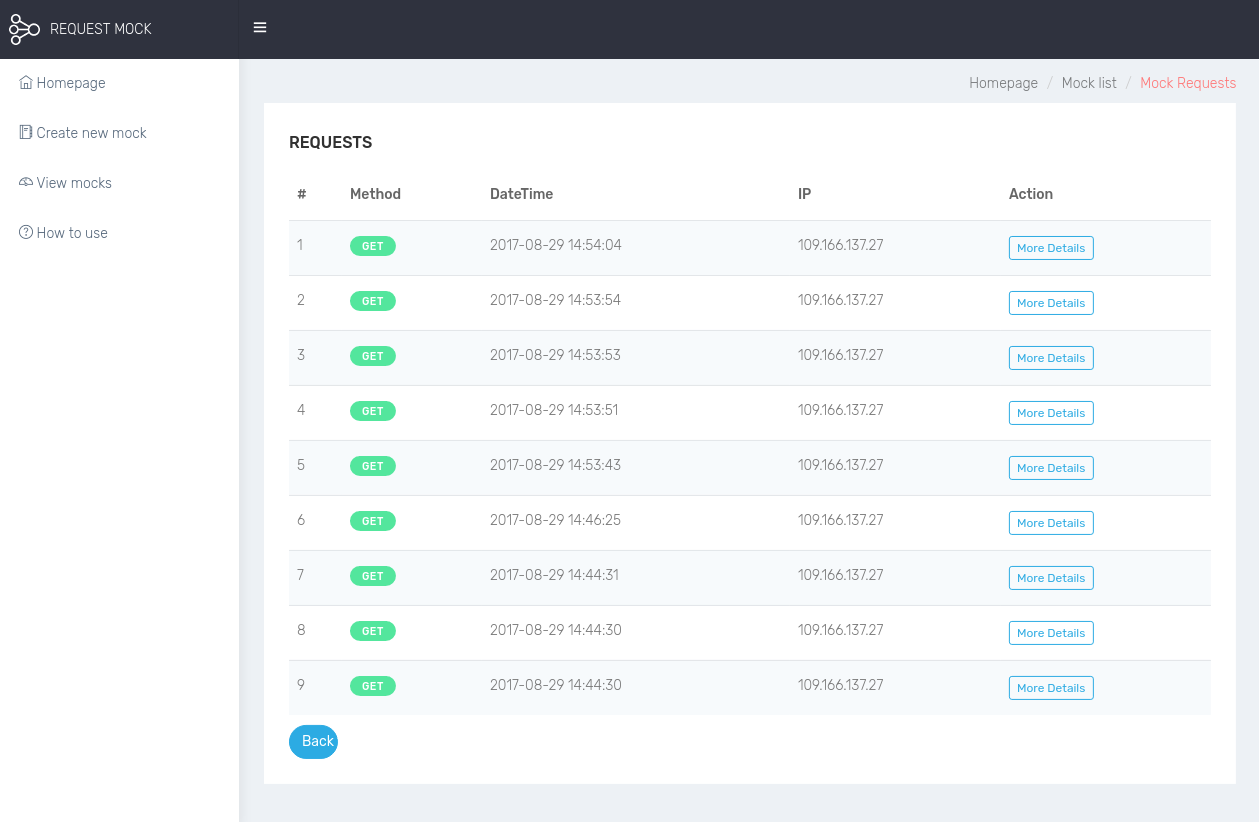Click Mock list breadcrumb link
Image resolution: width=1259 pixels, height=822 pixels.
click(1089, 83)
